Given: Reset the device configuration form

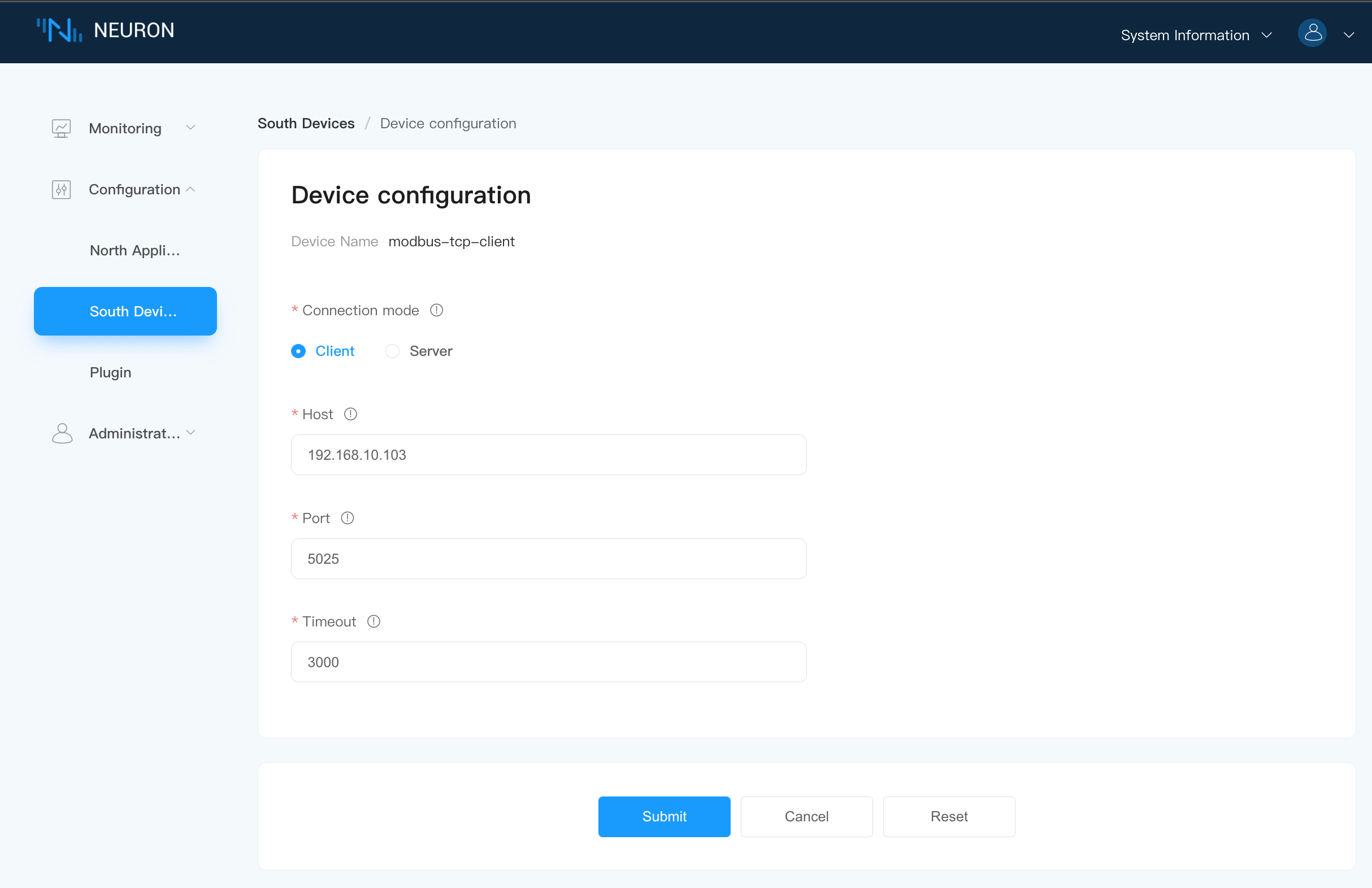Looking at the screenshot, I should coord(948,817).
